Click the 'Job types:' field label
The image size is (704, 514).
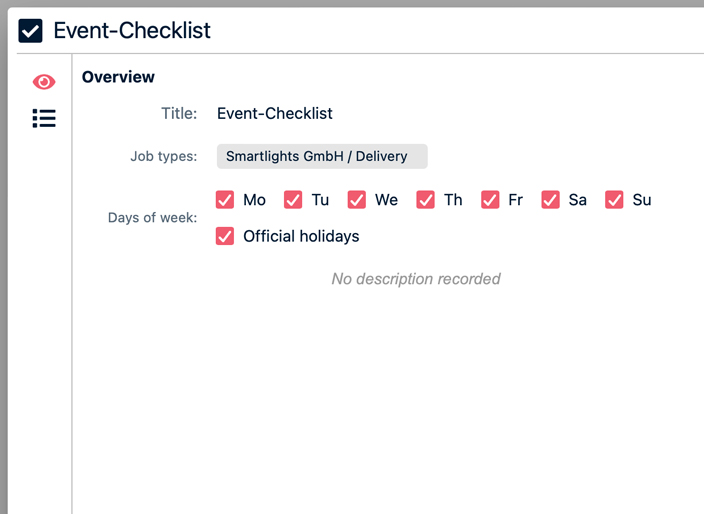coord(163,157)
